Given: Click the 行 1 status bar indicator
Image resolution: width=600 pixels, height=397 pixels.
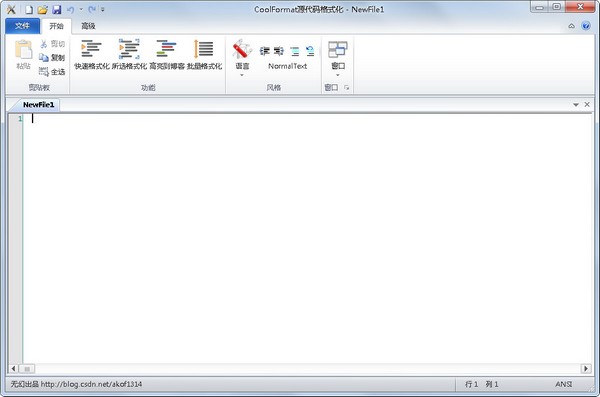Looking at the screenshot, I should [x=471, y=384].
